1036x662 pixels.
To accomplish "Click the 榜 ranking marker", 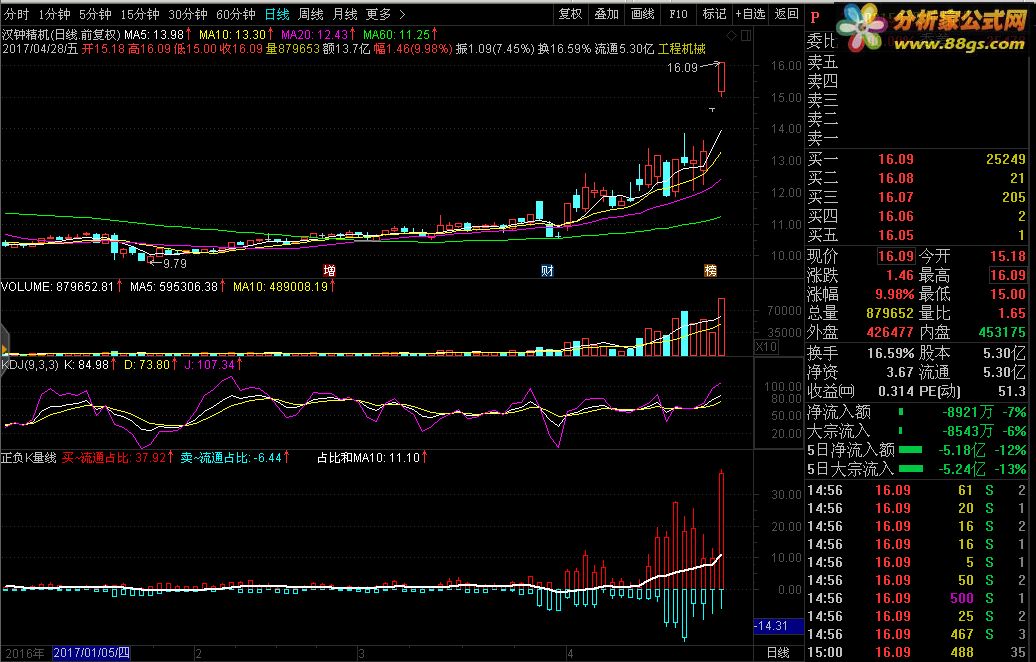I will pyautogui.click(x=710, y=270).
